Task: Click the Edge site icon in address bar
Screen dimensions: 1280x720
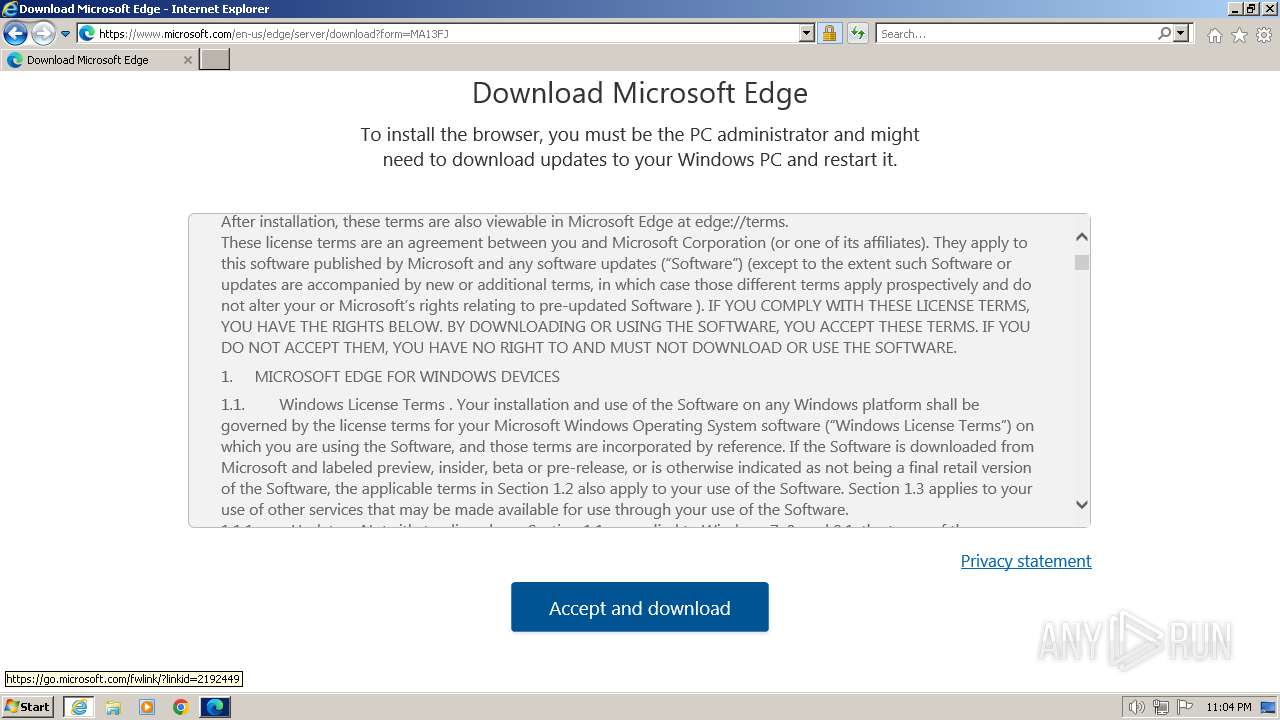Action: click(x=87, y=34)
